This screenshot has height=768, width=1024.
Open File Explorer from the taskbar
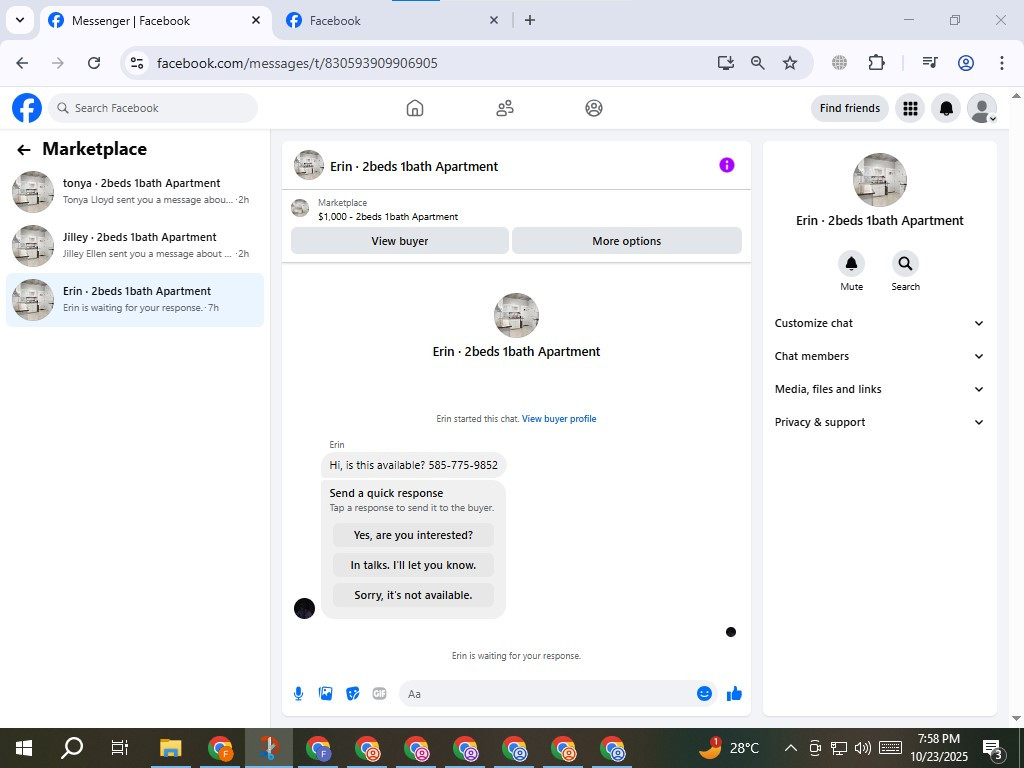pyautogui.click(x=170, y=748)
